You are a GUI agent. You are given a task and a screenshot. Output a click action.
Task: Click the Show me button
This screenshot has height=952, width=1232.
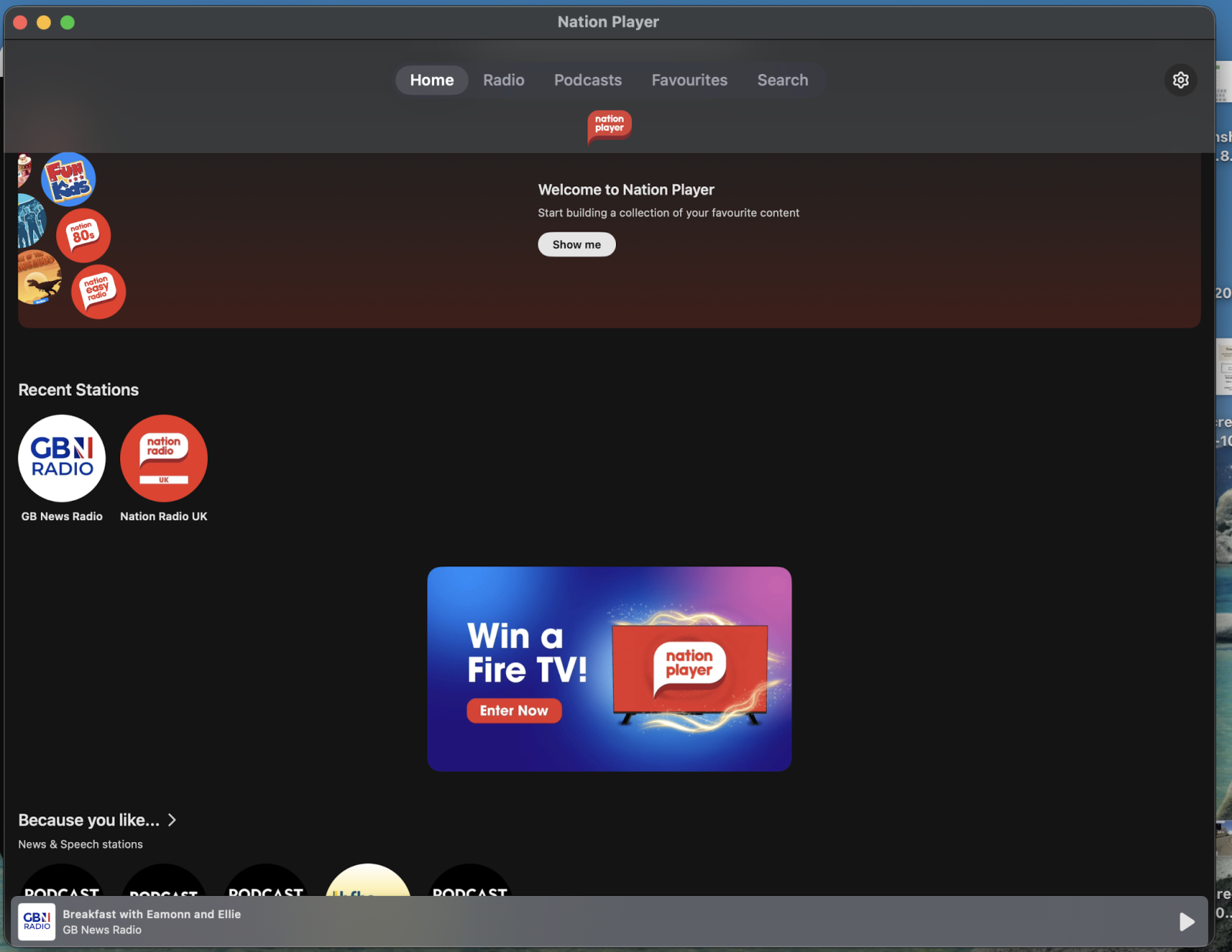pyautogui.click(x=577, y=245)
